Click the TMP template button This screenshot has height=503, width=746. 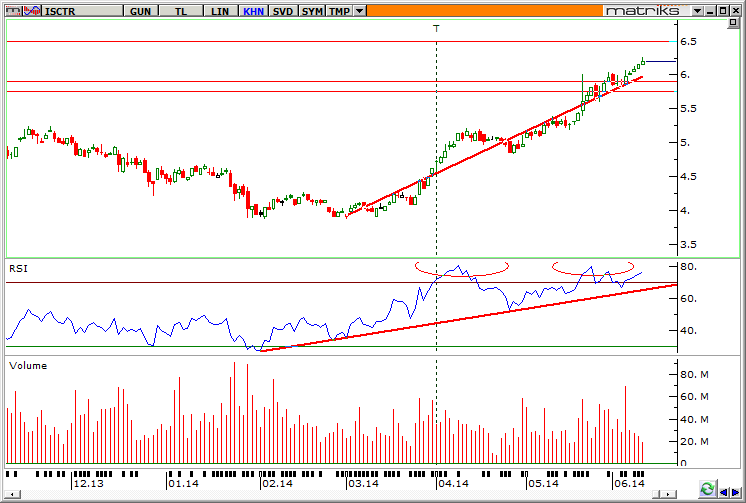(340, 10)
